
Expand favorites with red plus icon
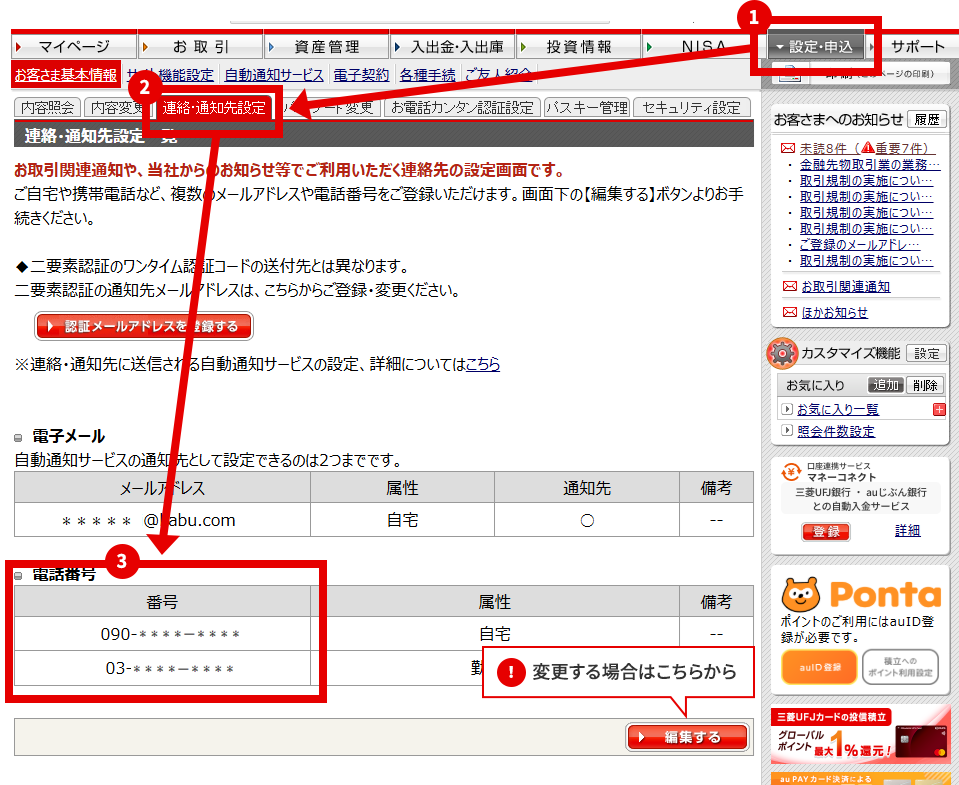[x=939, y=409]
